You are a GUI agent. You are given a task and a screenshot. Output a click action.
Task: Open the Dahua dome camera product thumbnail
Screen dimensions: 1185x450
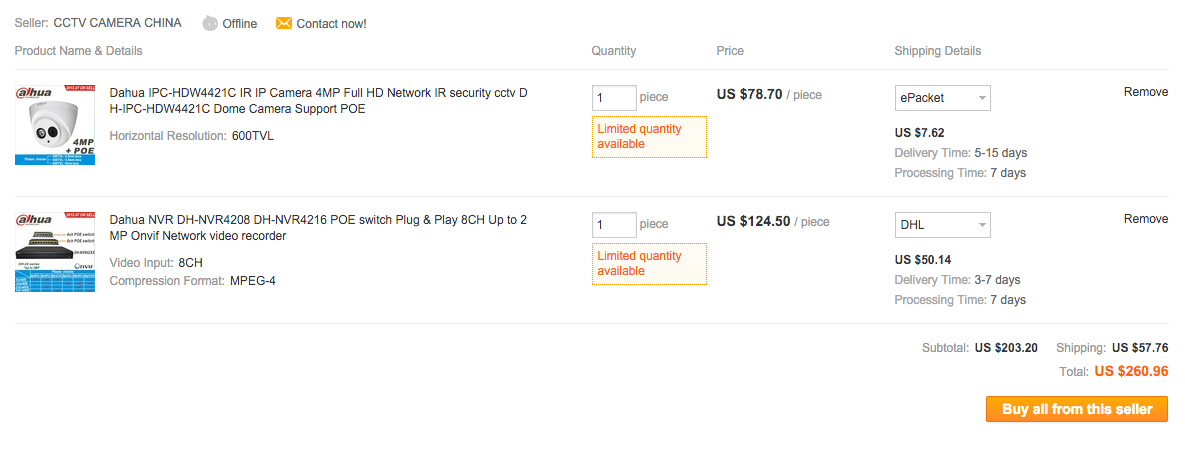54,125
